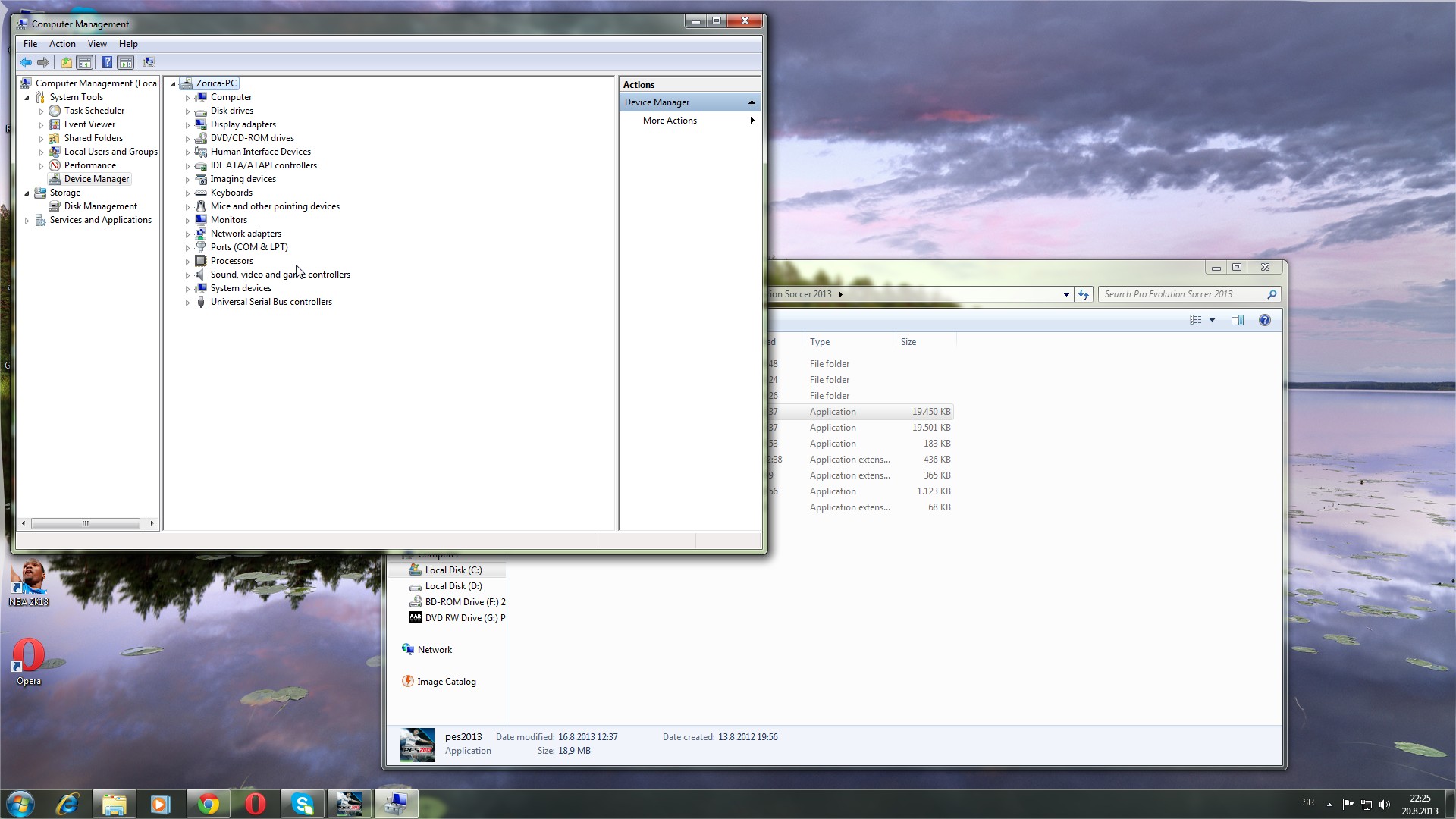Select Device Manager in the console tree
Image resolution: width=1456 pixels, height=819 pixels.
[x=96, y=179]
